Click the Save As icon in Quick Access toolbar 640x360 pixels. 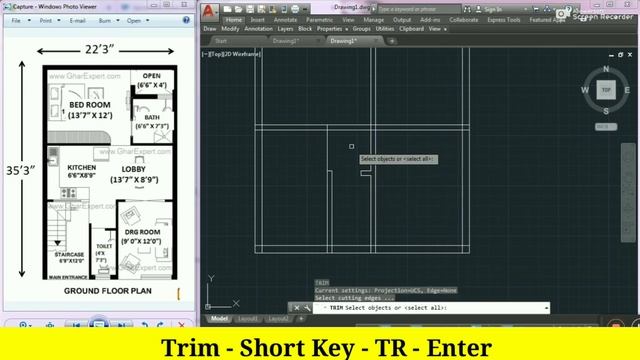(x=261, y=9)
